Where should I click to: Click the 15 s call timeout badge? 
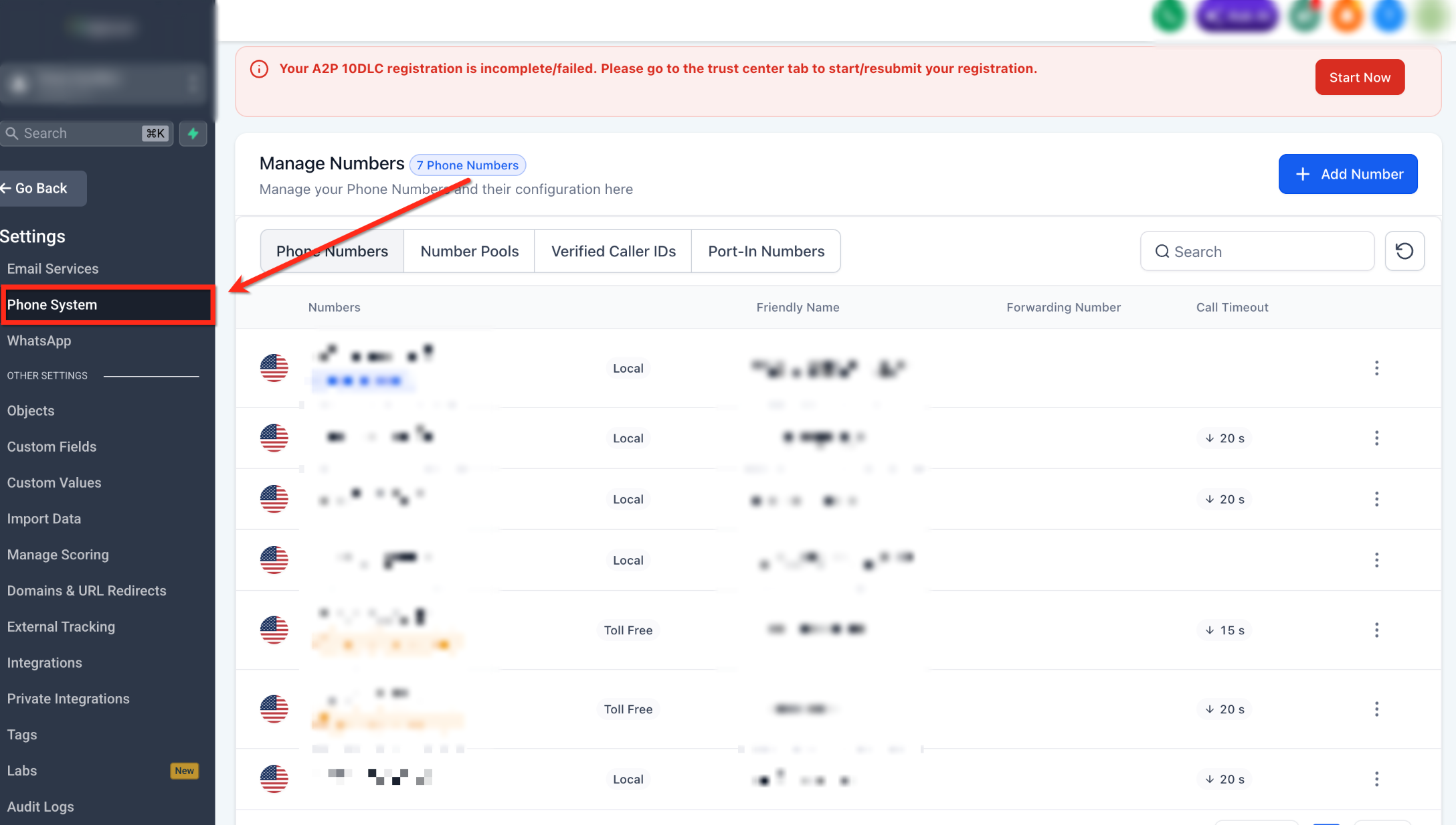coord(1224,630)
